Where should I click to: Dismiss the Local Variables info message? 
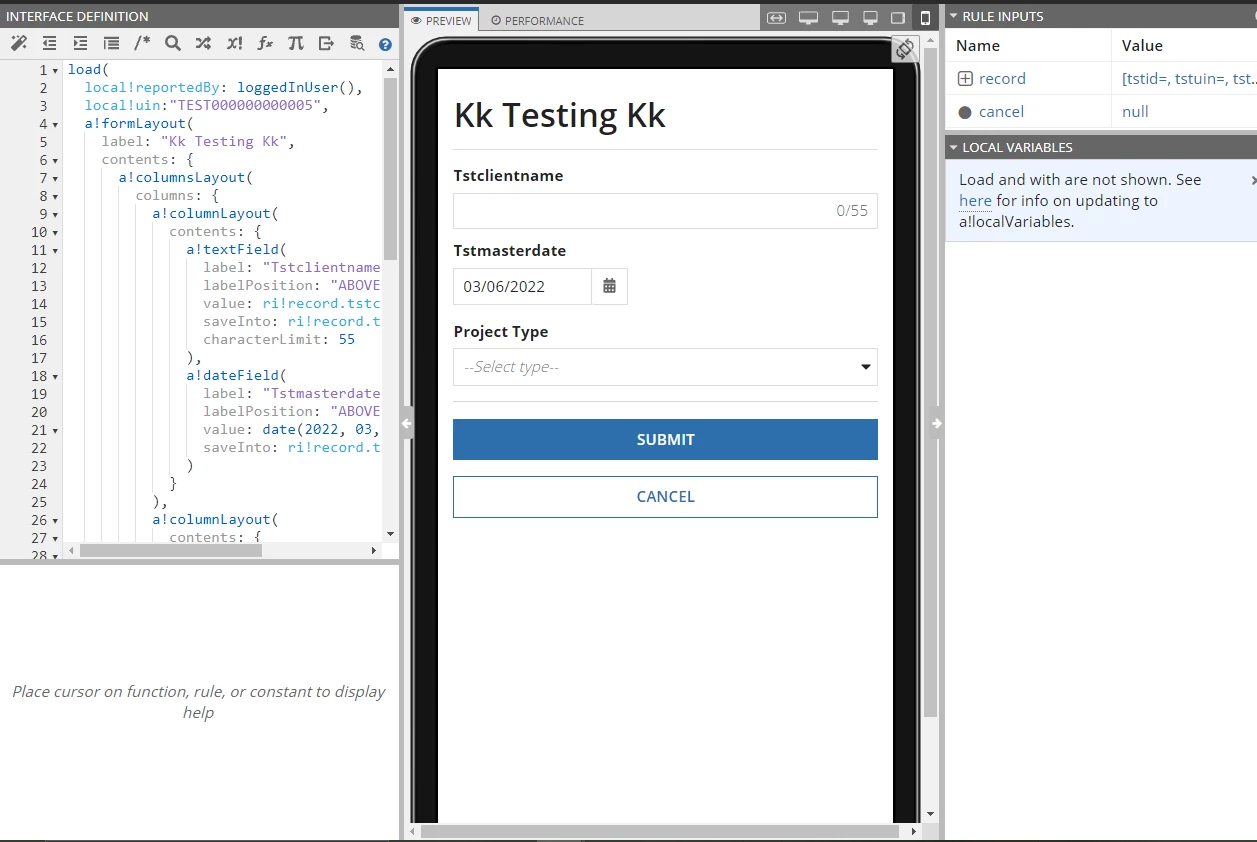click(1252, 180)
